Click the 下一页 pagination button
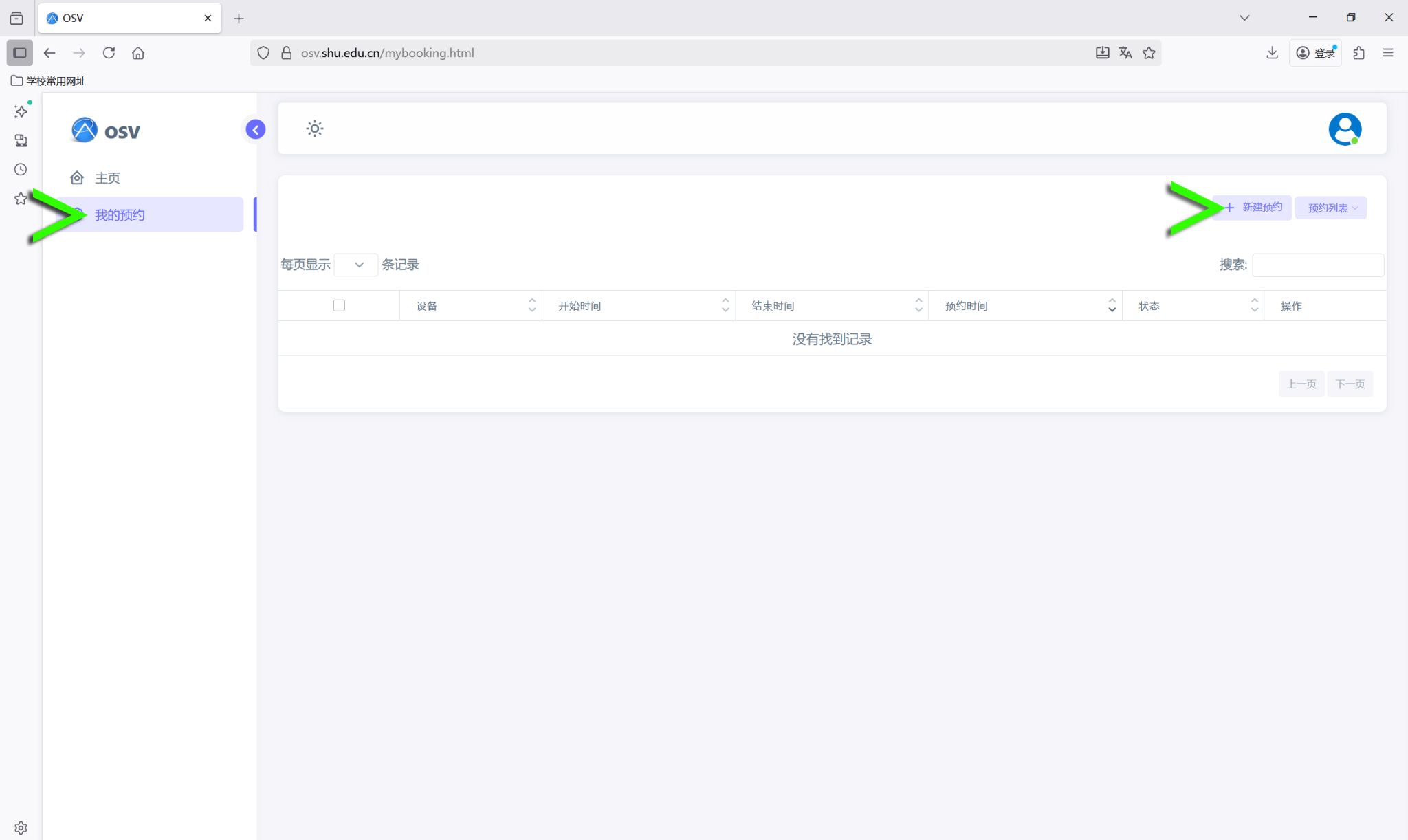The width and height of the screenshot is (1408, 840). (x=1350, y=384)
